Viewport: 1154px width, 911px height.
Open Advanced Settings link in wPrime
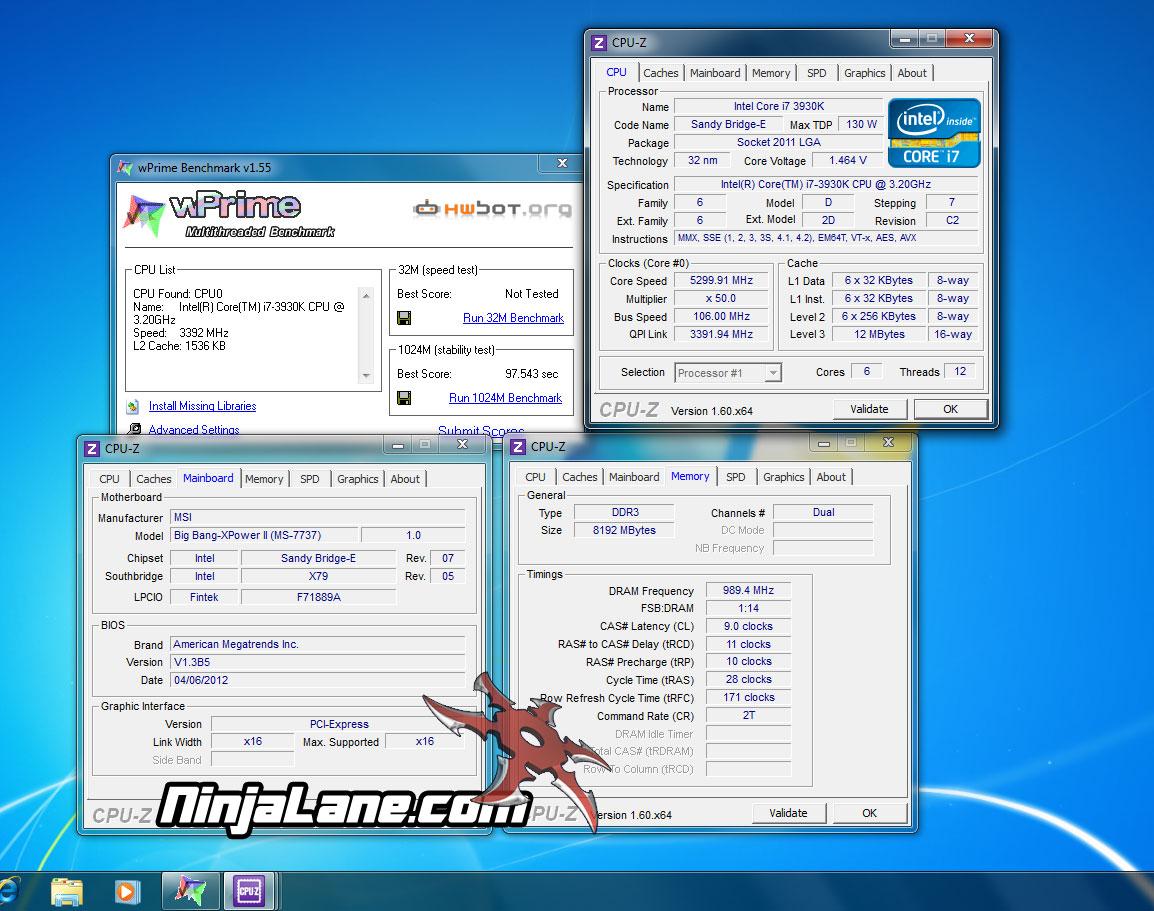pyautogui.click(x=194, y=429)
